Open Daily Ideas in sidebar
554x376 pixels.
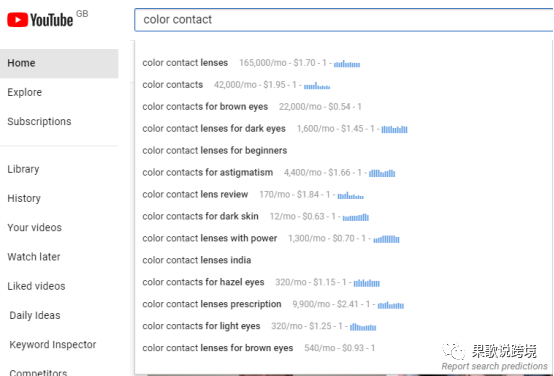point(35,315)
